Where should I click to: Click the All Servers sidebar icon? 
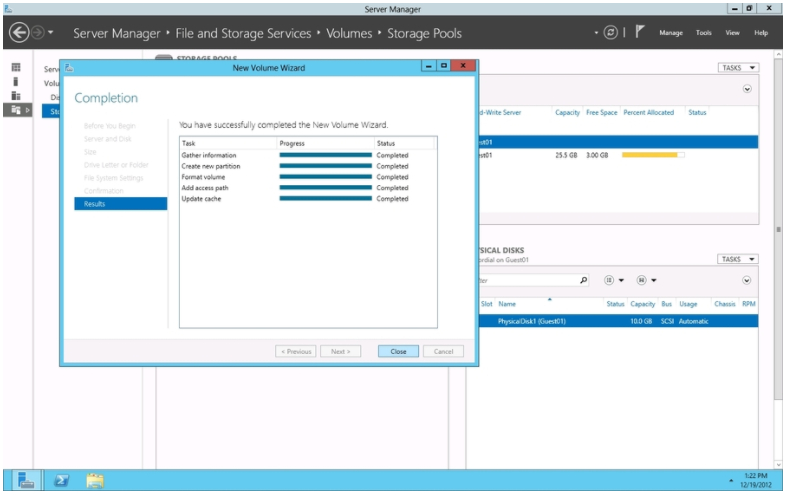coord(16,95)
